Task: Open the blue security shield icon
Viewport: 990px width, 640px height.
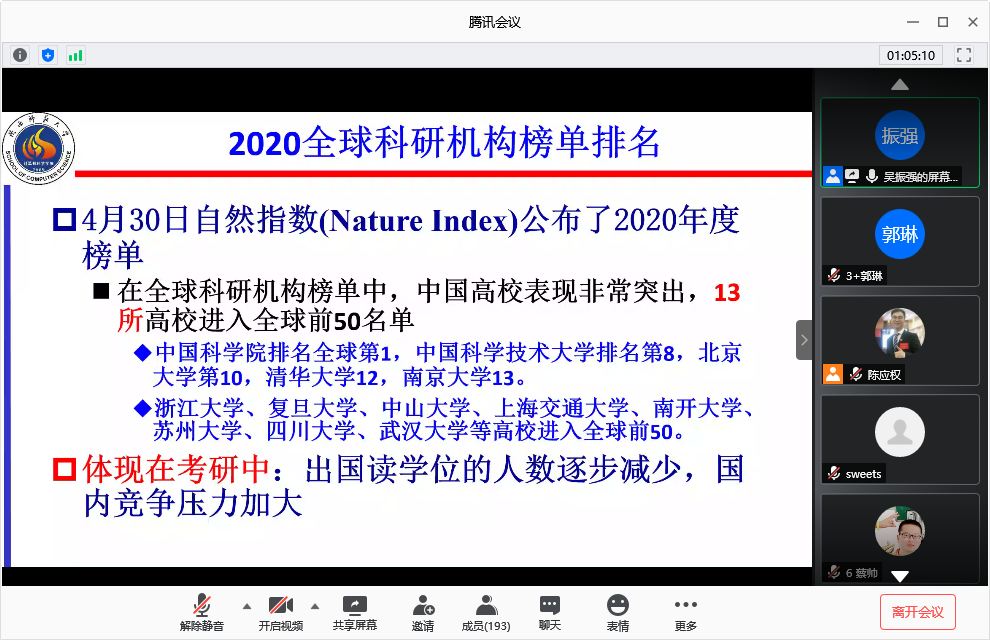Action: [x=48, y=55]
